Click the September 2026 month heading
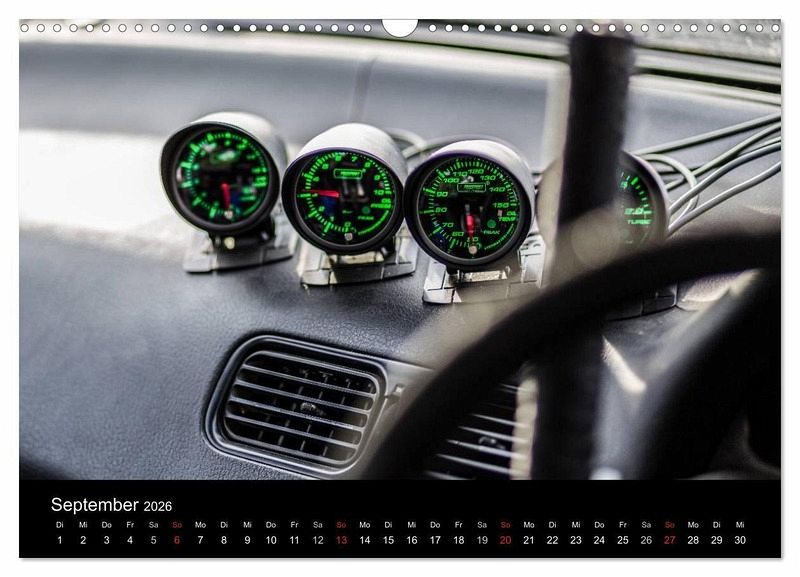800x577 pixels. (111, 505)
